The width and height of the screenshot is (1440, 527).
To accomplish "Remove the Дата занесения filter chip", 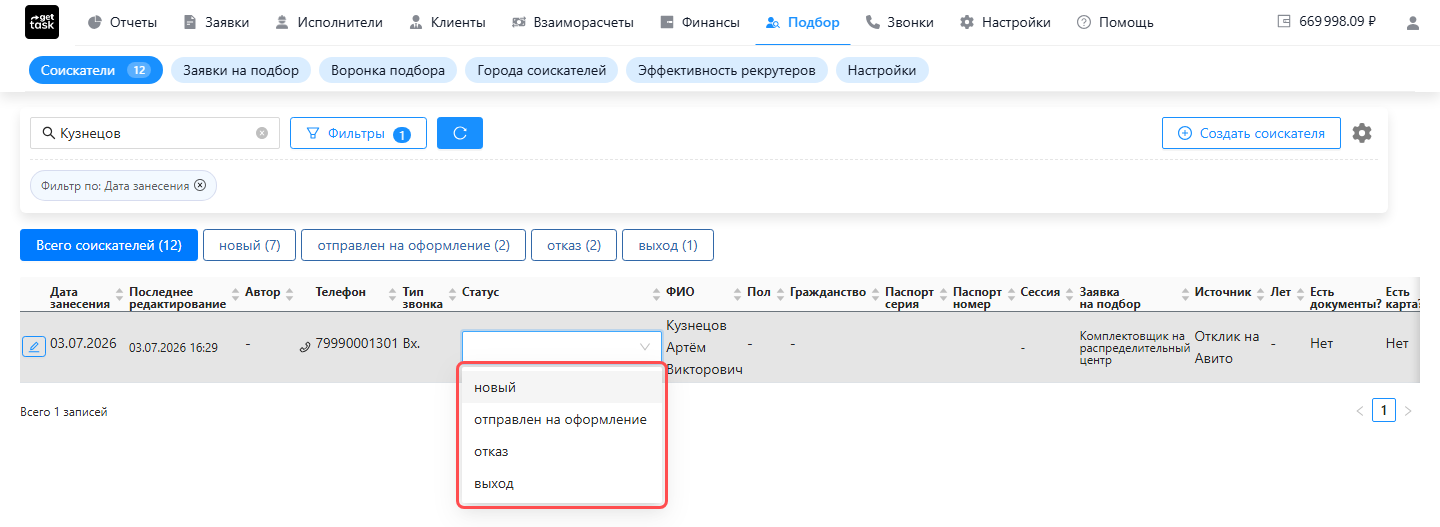I will pyautogui.click(x=200, y=185).
